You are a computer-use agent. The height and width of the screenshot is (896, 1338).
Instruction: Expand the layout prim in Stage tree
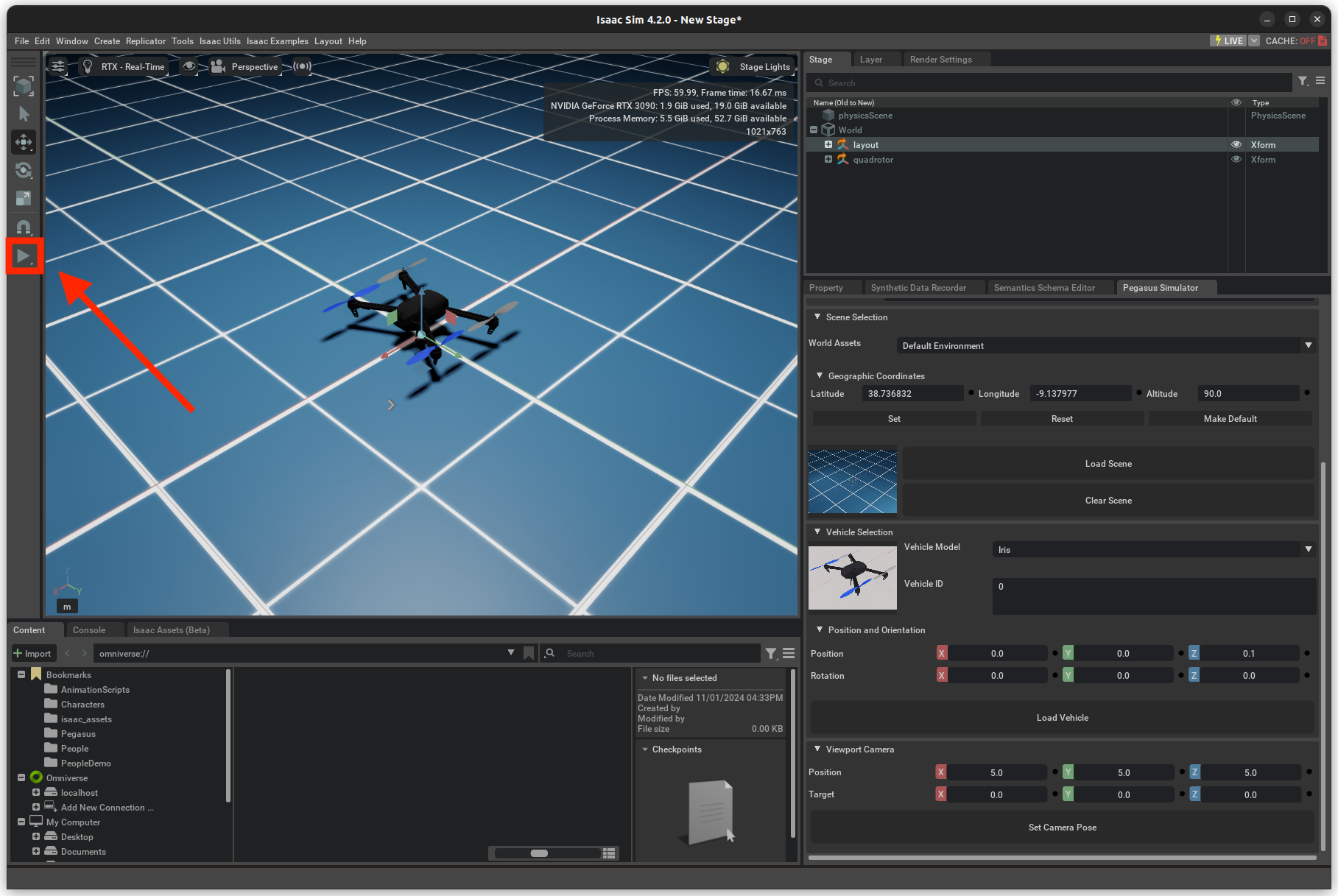click(828, 144)
